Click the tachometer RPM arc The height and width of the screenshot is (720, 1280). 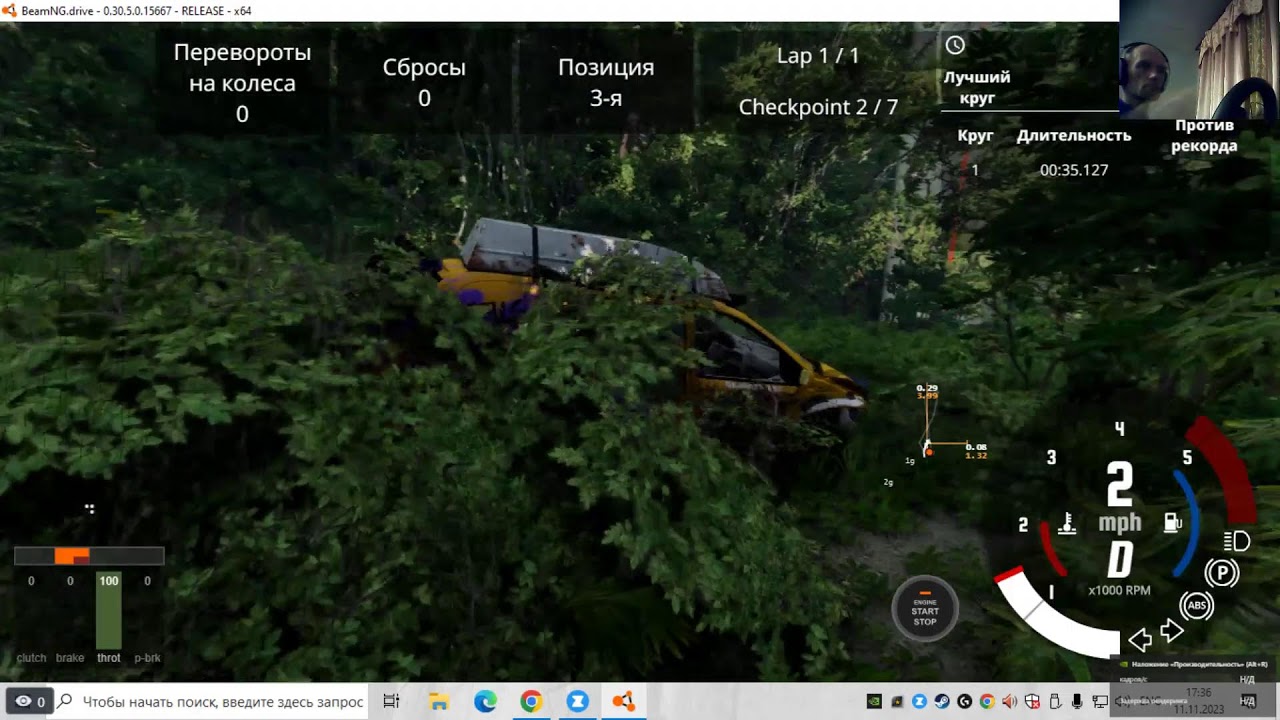[1057, 611]
